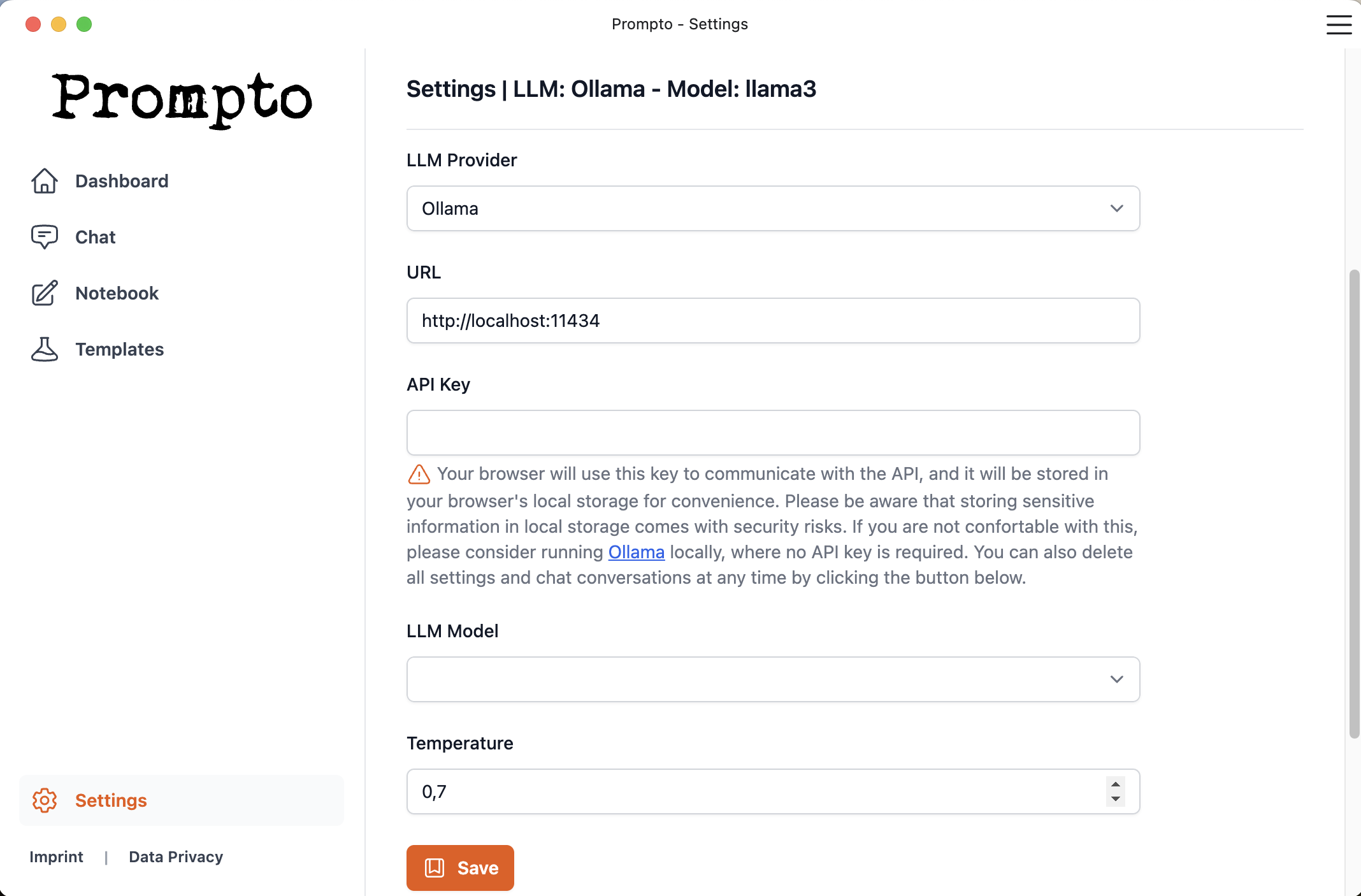The width and height of the screenshot is (1361, 896).
Task: Click the Settings gear icon
Action: [x=45, y=800]
